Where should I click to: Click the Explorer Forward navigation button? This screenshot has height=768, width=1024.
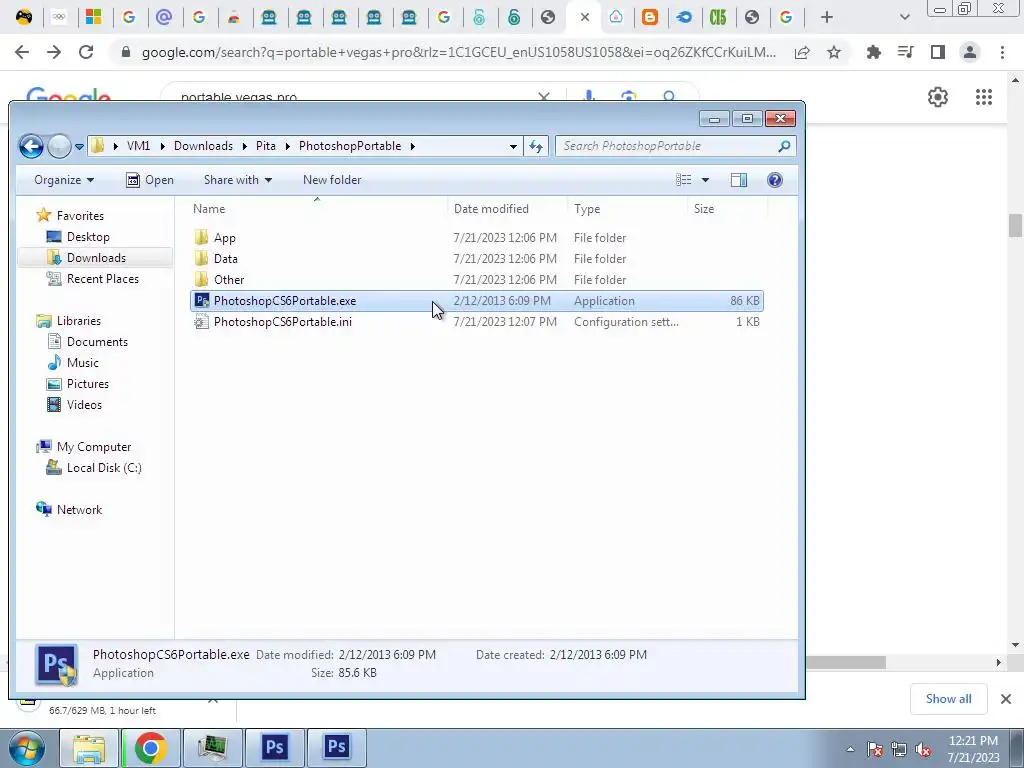pos(59,146)
